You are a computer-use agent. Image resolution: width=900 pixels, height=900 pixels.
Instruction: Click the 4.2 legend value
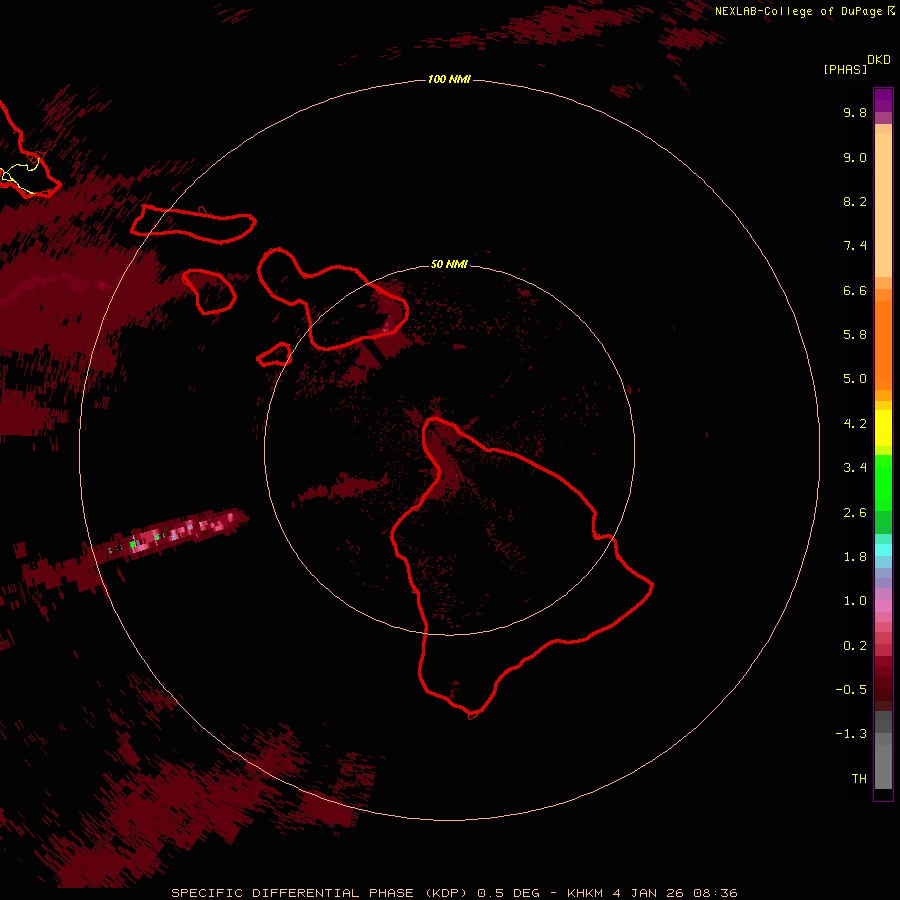coord(855,424)
